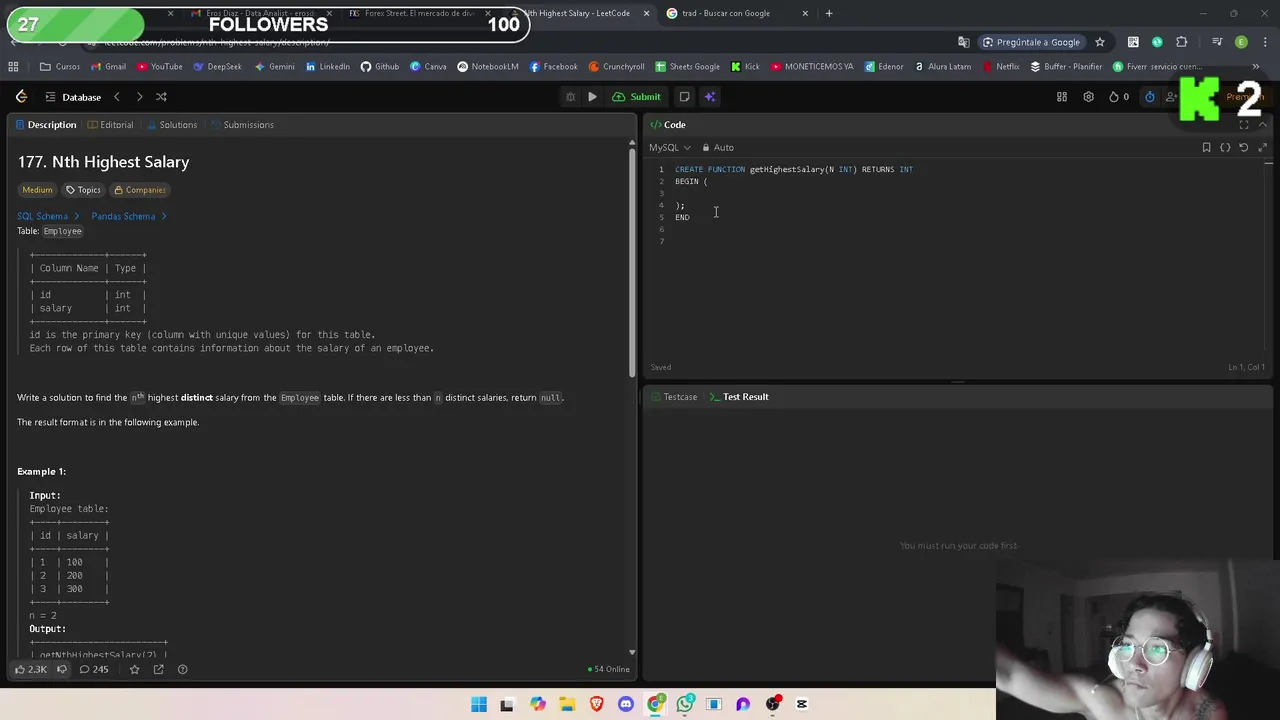Switch to the Editorial tab
The height and width of the screenshot is (720, 1280).
(x=110, y=125)
